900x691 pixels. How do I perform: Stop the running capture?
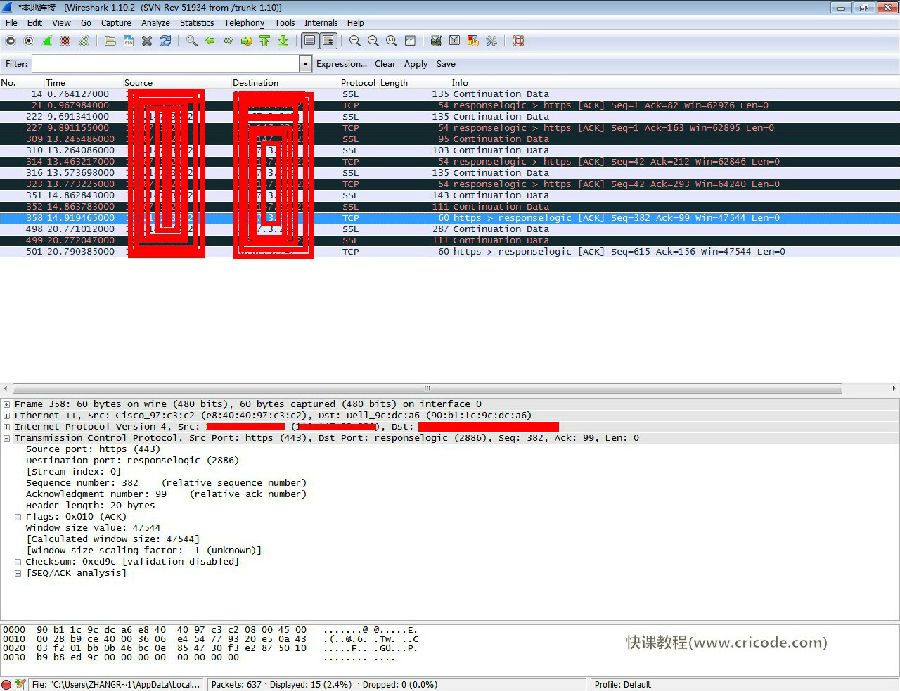tap(65, 41)
